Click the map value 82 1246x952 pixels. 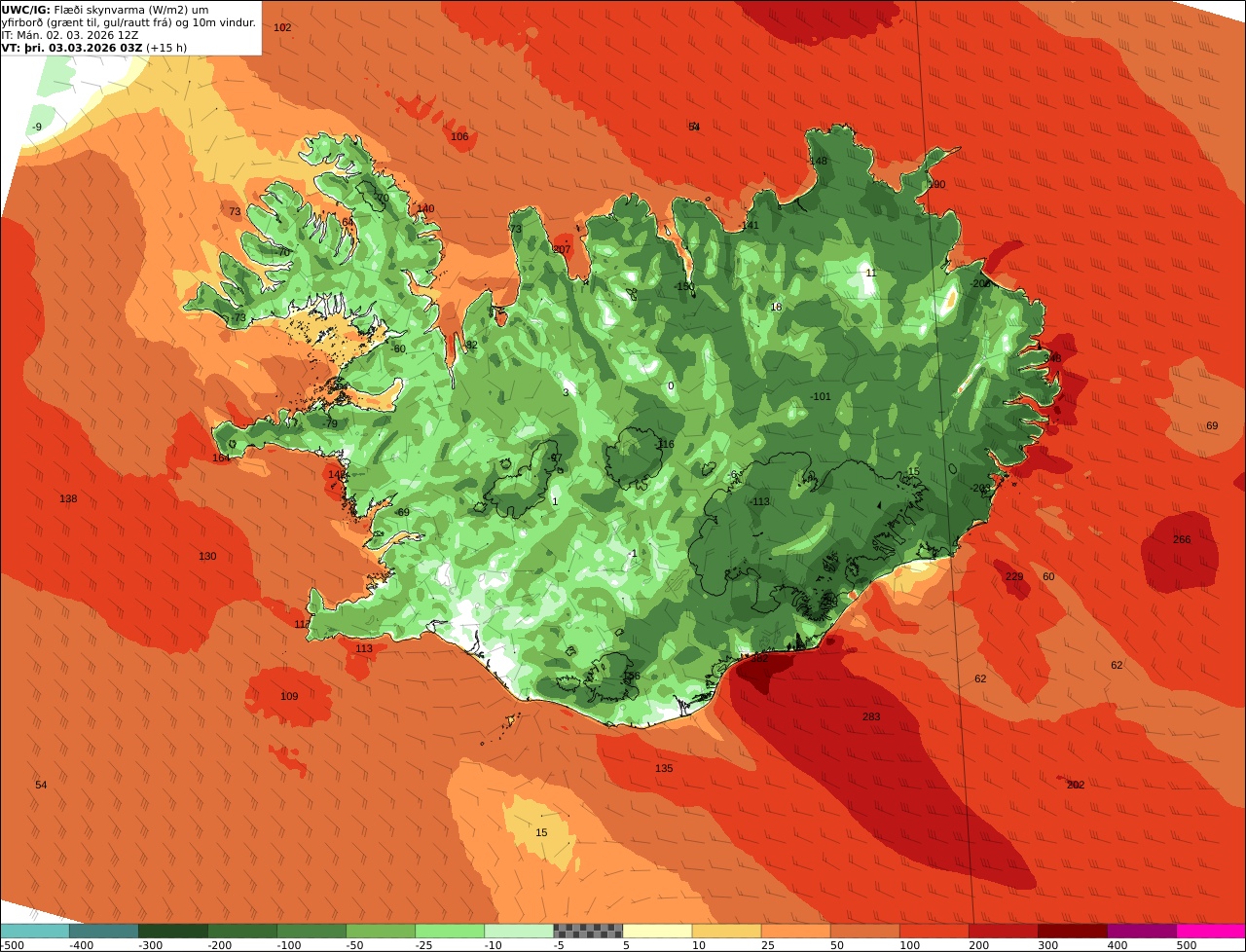472,345
